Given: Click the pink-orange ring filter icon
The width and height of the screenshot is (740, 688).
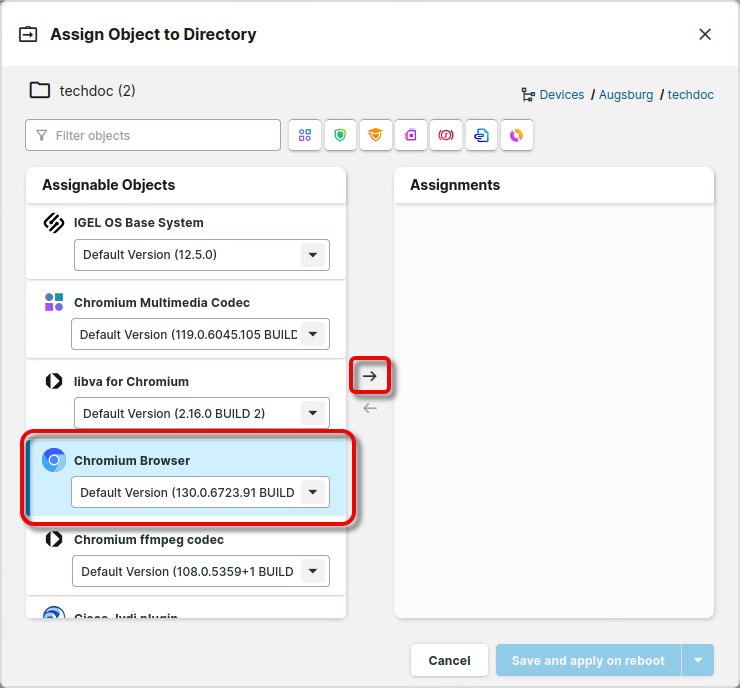Looking at the screenshot, I should [x=517, y=135].
